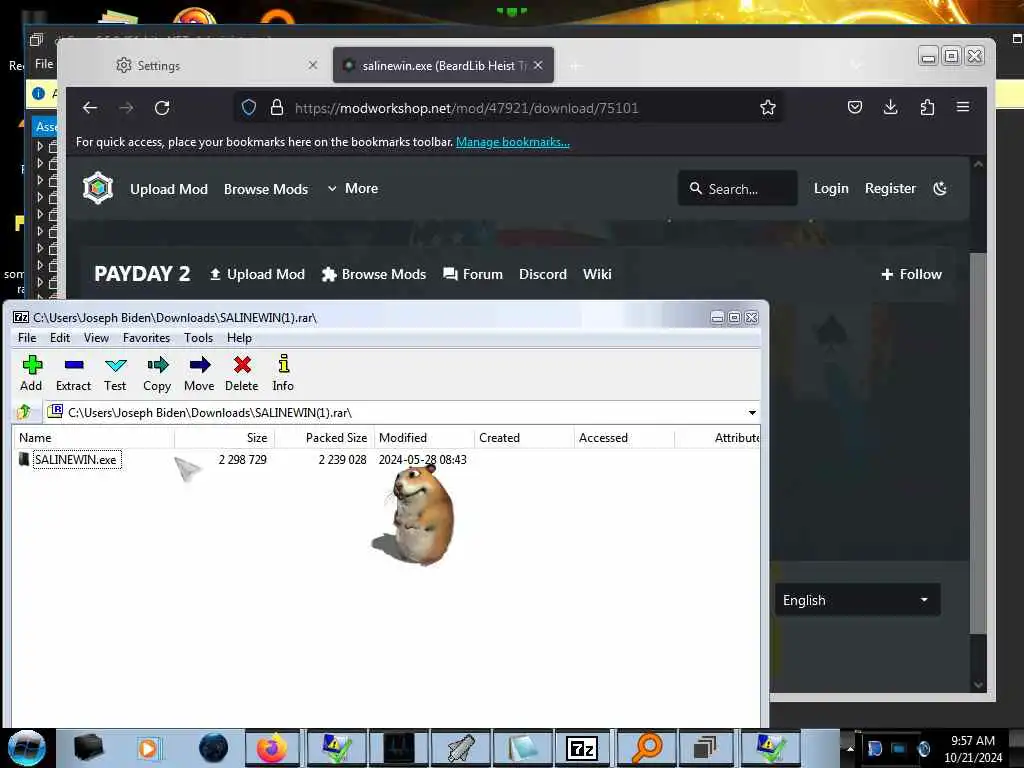The image size is (1024, 768).
Task: Open the Windows Start orb
Action: click(26, 748)
